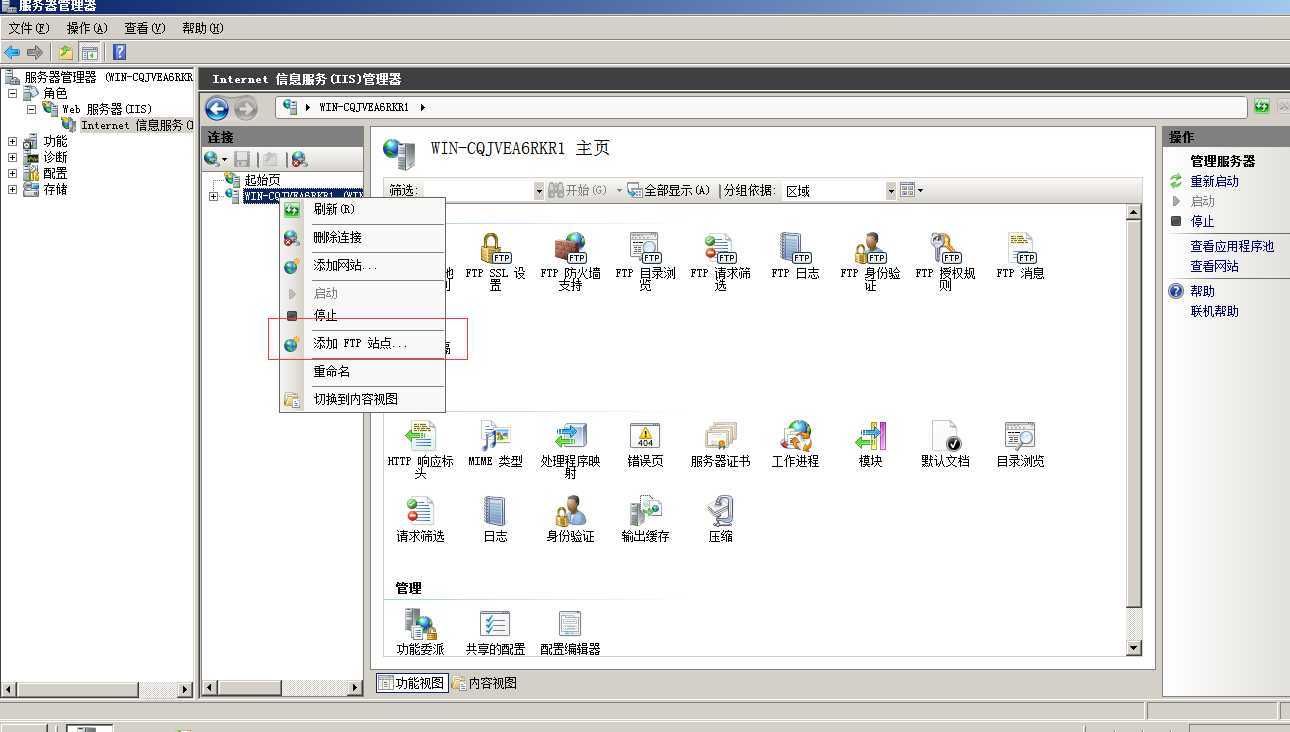
Task: Choose 添加网站... from the context menu
Action: tap(362, 266)
